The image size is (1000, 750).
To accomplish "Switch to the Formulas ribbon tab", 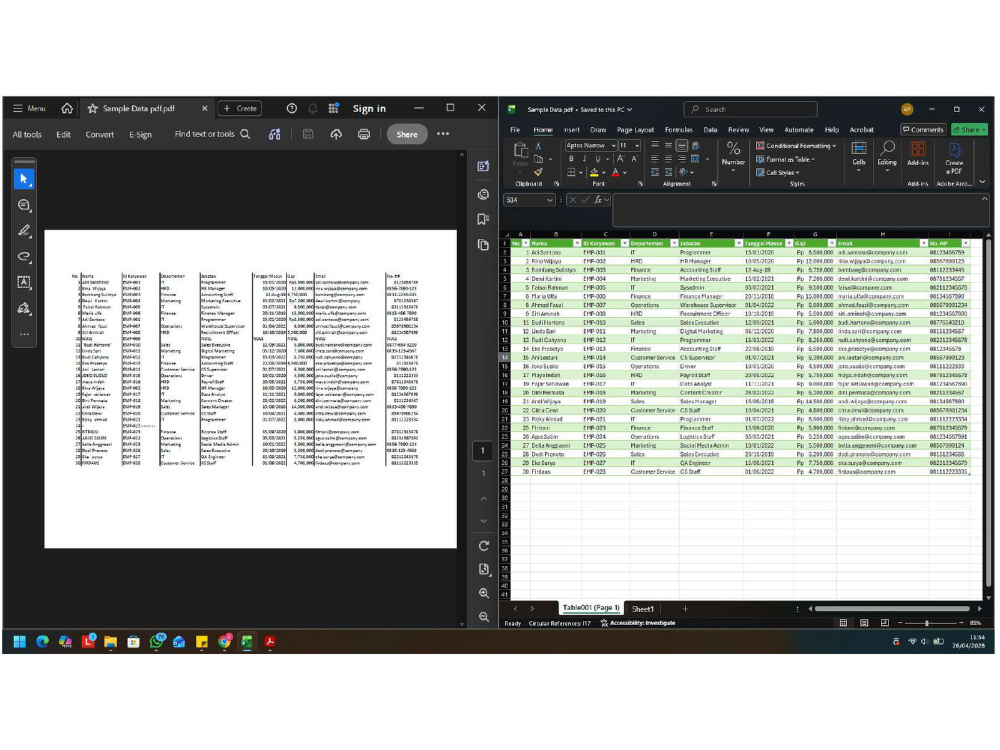I will (679, 129).
